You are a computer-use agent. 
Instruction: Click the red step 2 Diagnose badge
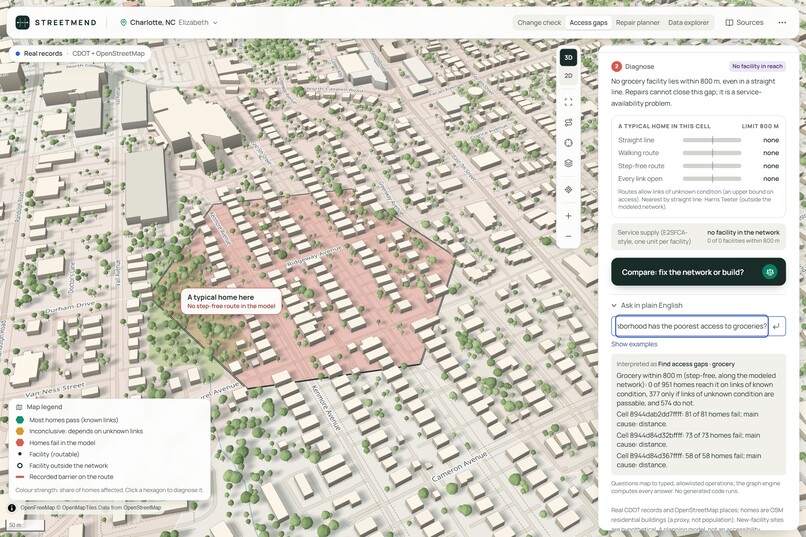pos(616,66)
